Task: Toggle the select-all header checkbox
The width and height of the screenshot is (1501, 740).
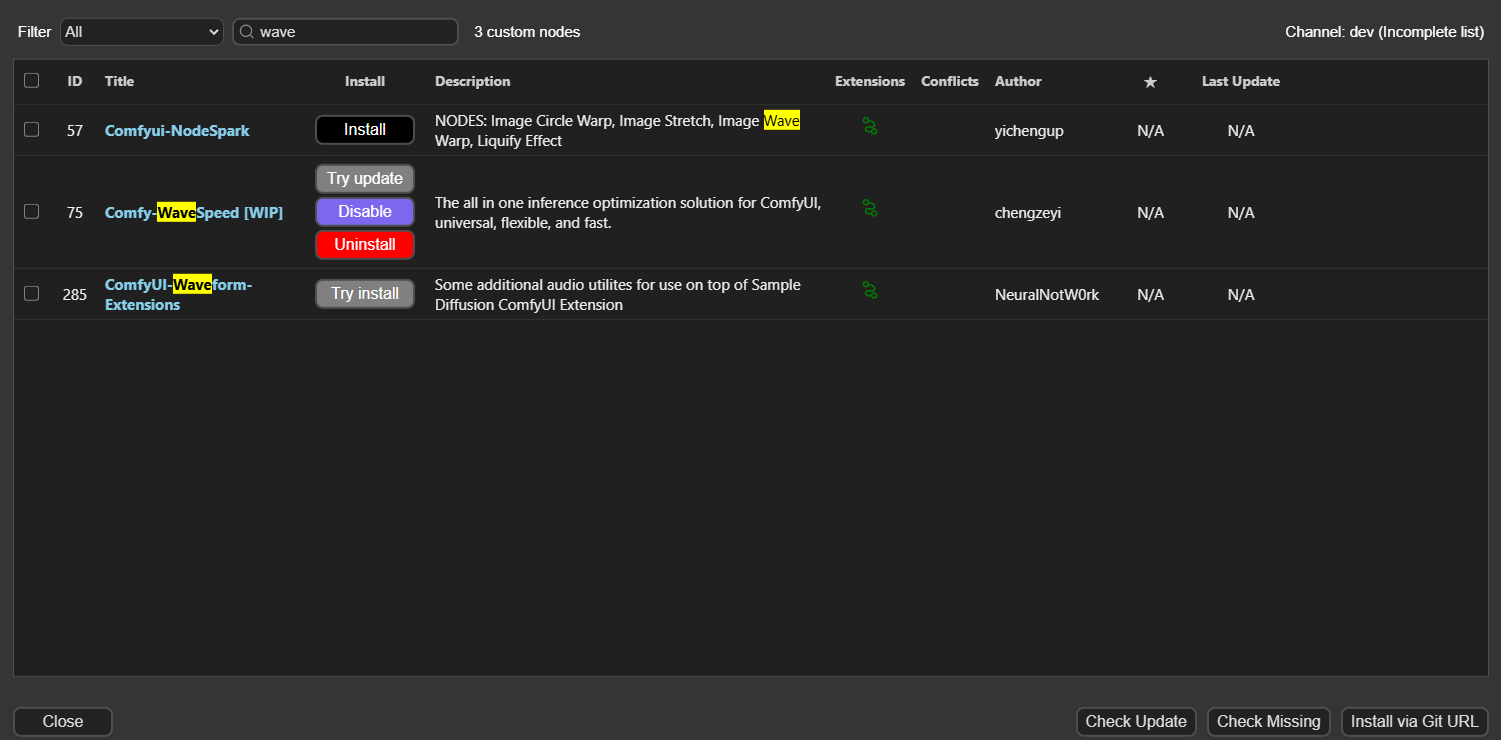Action: point(32,80)
